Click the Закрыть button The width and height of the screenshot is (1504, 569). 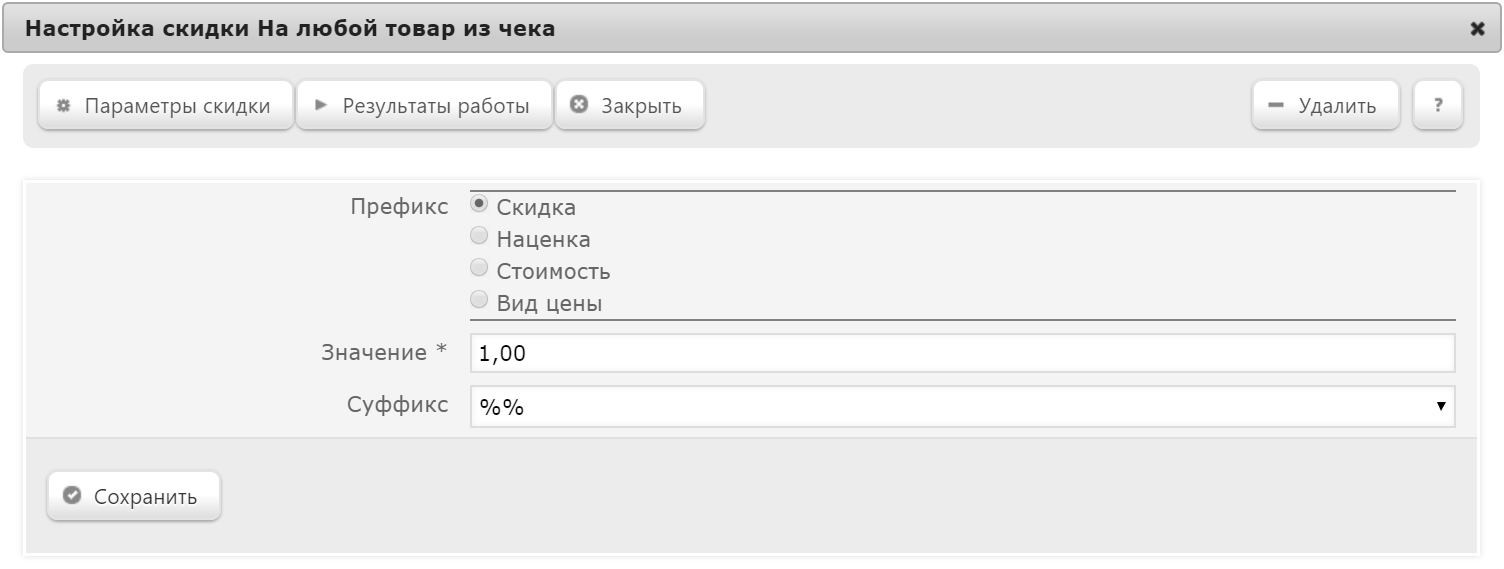[630, 106]
